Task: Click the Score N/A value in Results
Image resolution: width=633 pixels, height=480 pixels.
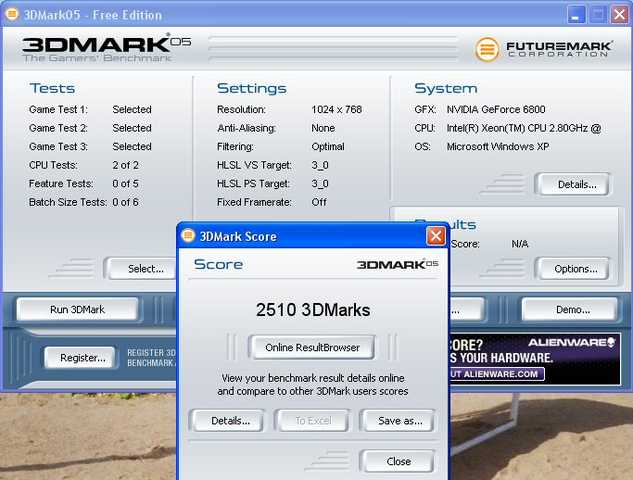Action: [520, 244]
